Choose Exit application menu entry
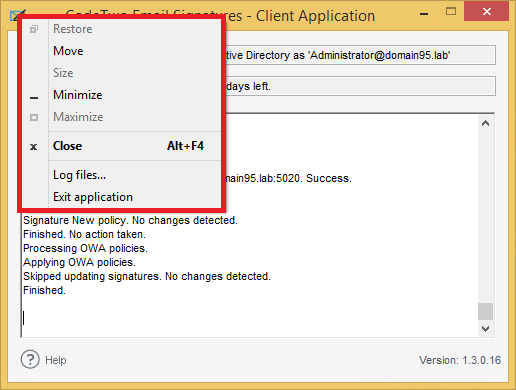Image resolution: width=516 pixels, height=390 pixels. tap(121, 197)
